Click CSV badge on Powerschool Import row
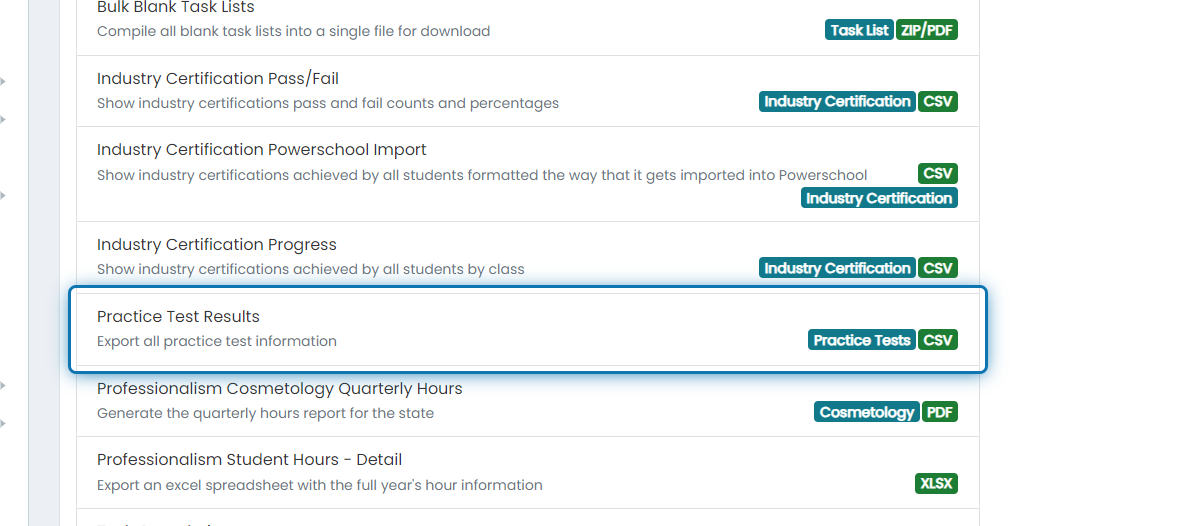Image resolution: width=1184 pixels, height=526 pixels. pyautogui.click(x=938, y=174)
